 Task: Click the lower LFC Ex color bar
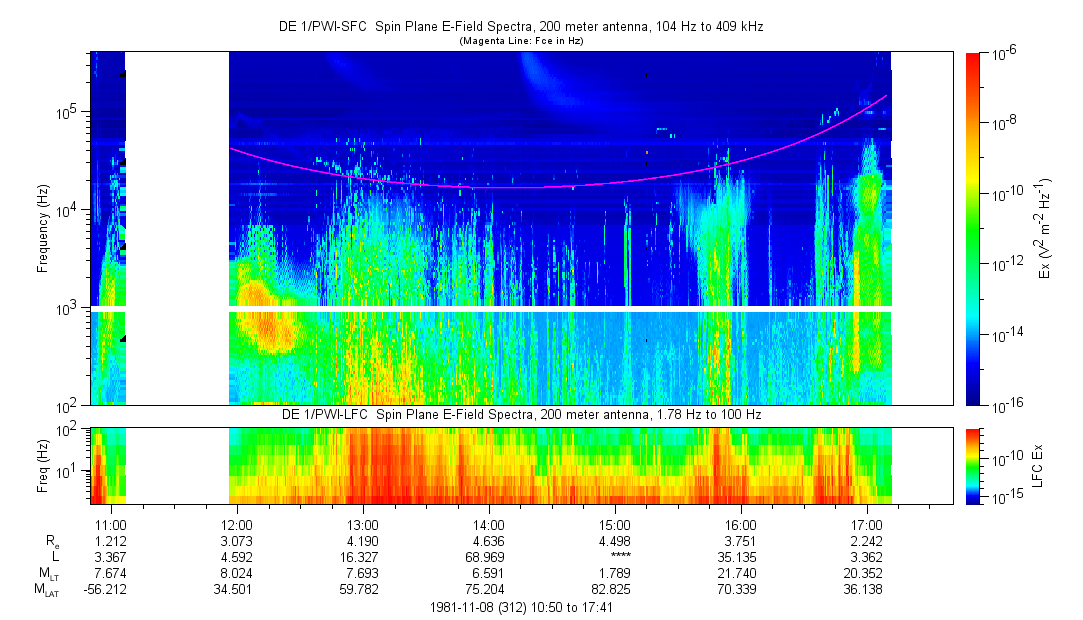click(974, 465)
